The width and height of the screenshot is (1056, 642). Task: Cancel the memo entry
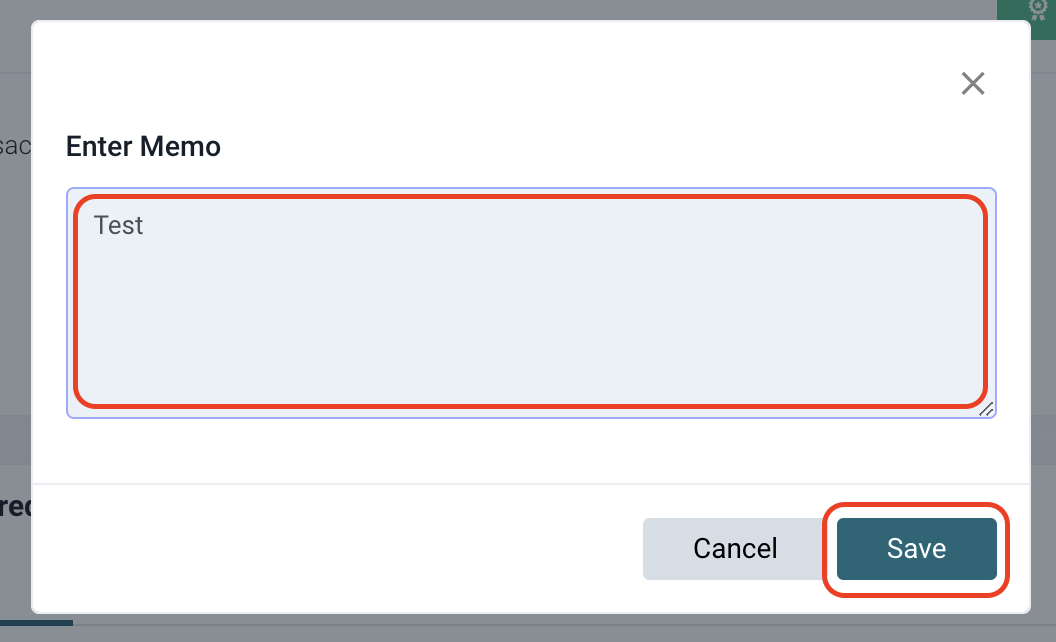735,548
